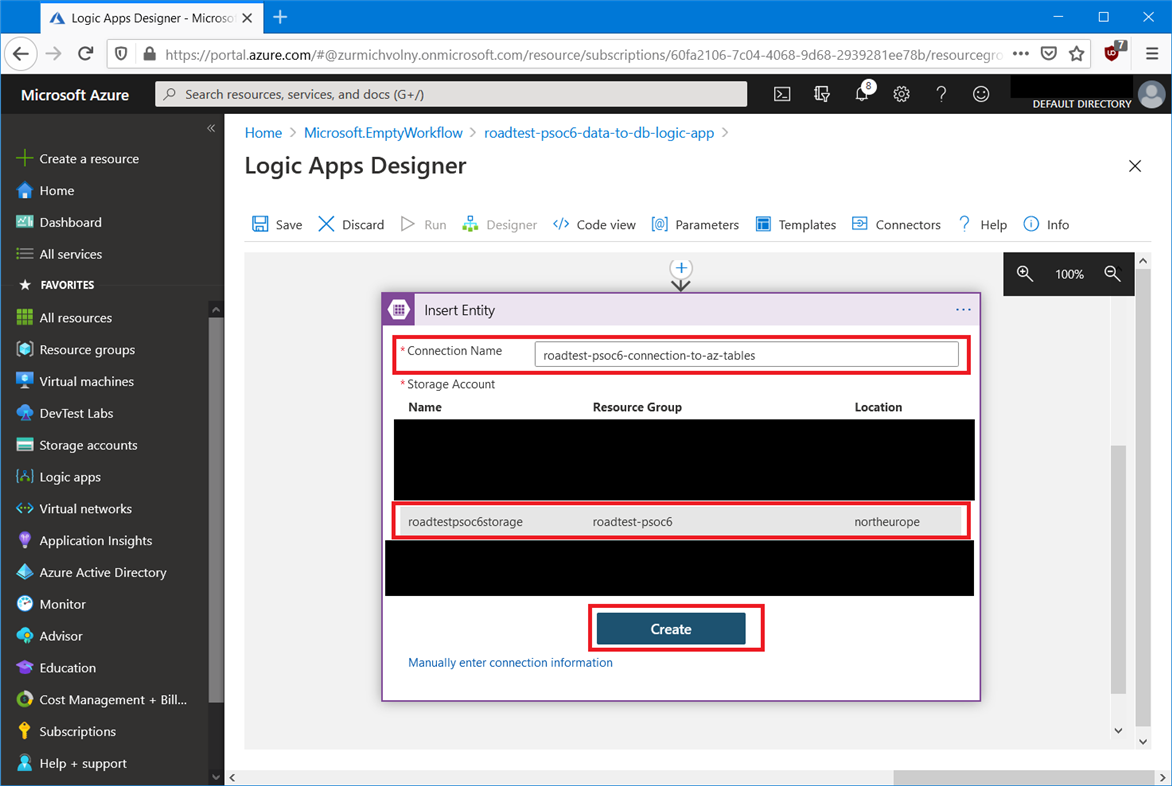Open the Templates toolbar item
Viewport: 1172px width, 786px height.
[796, 225]
